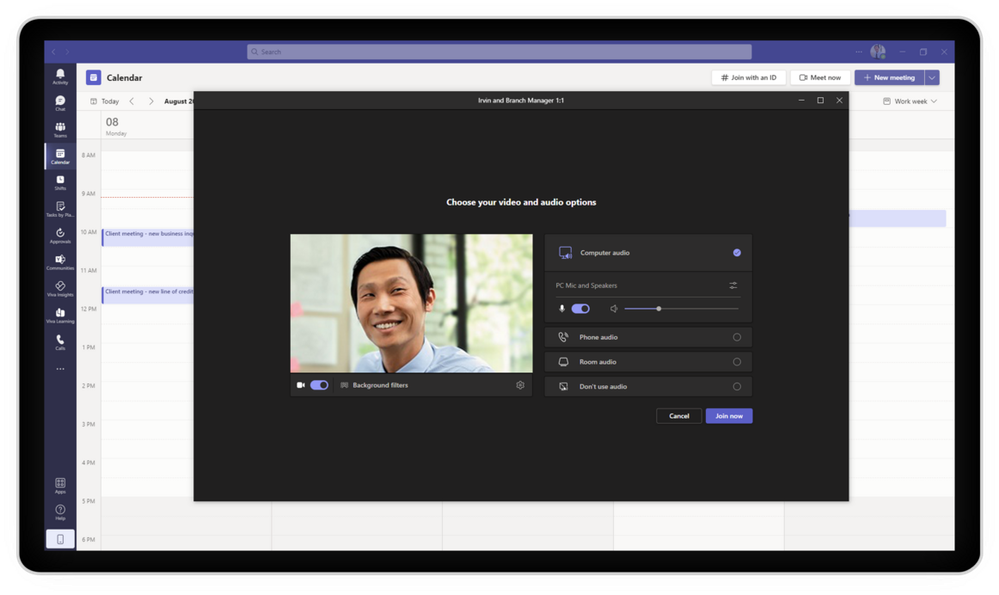999x595 pixels.
Task: Select the Phone audio option
Action: 648,337
